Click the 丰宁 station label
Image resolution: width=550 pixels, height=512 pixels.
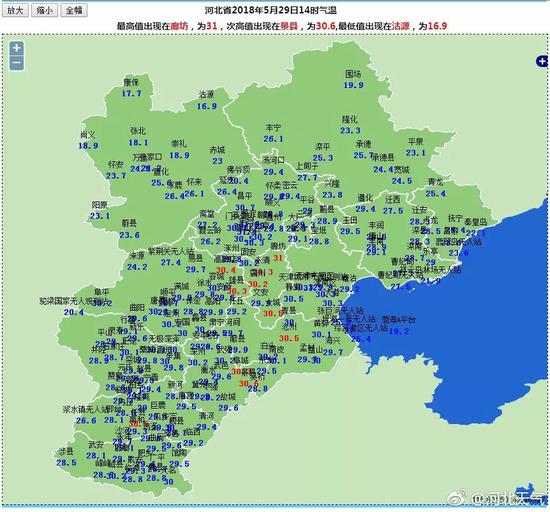[273, 128]
